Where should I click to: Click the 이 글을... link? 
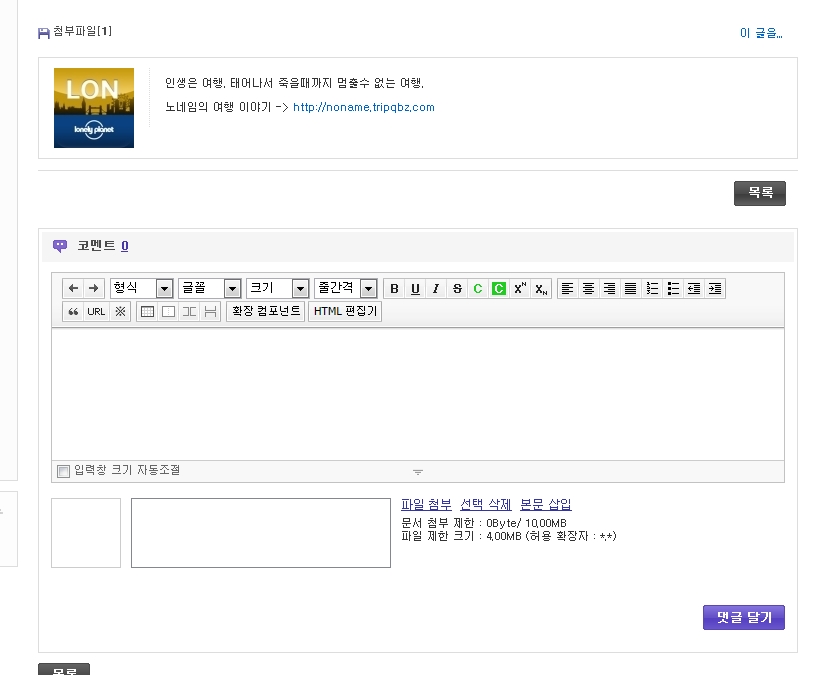pos(761,33)
